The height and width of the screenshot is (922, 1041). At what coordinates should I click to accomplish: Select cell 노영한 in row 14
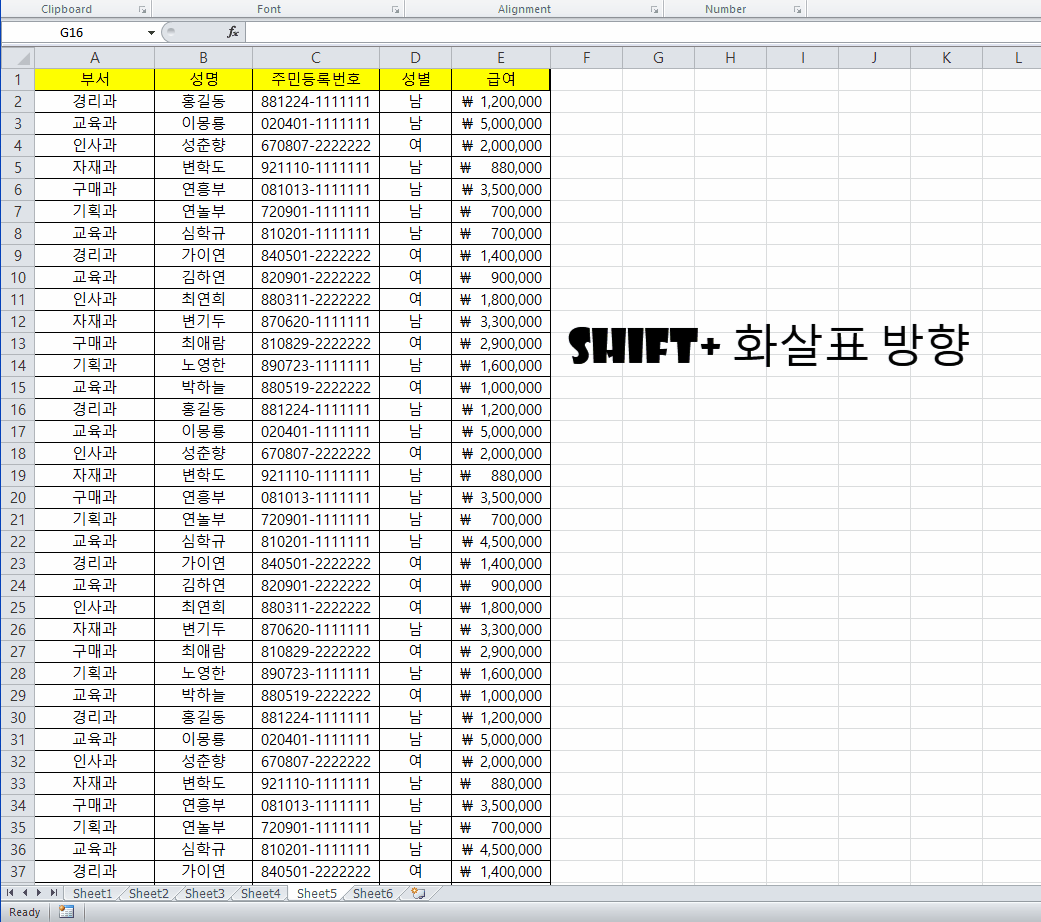(x=203, y=365)
